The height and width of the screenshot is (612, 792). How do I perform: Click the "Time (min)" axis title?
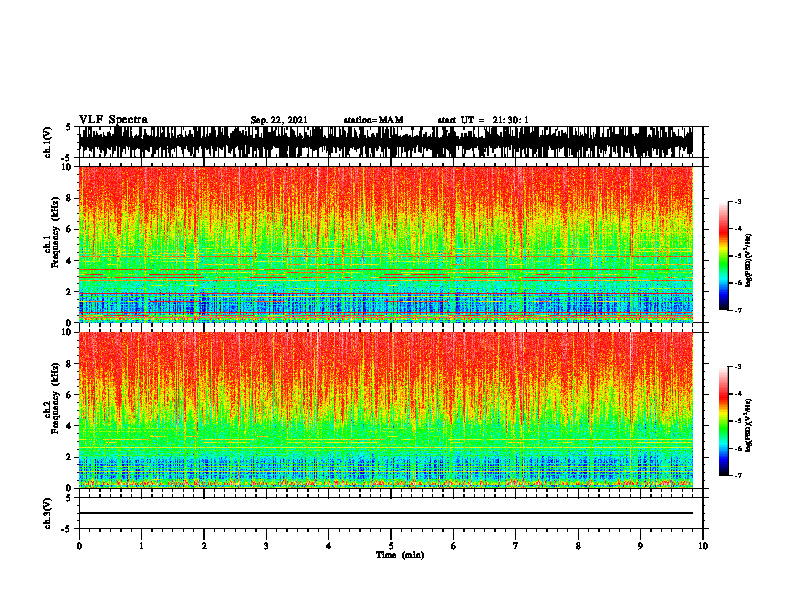pos(400,555)
